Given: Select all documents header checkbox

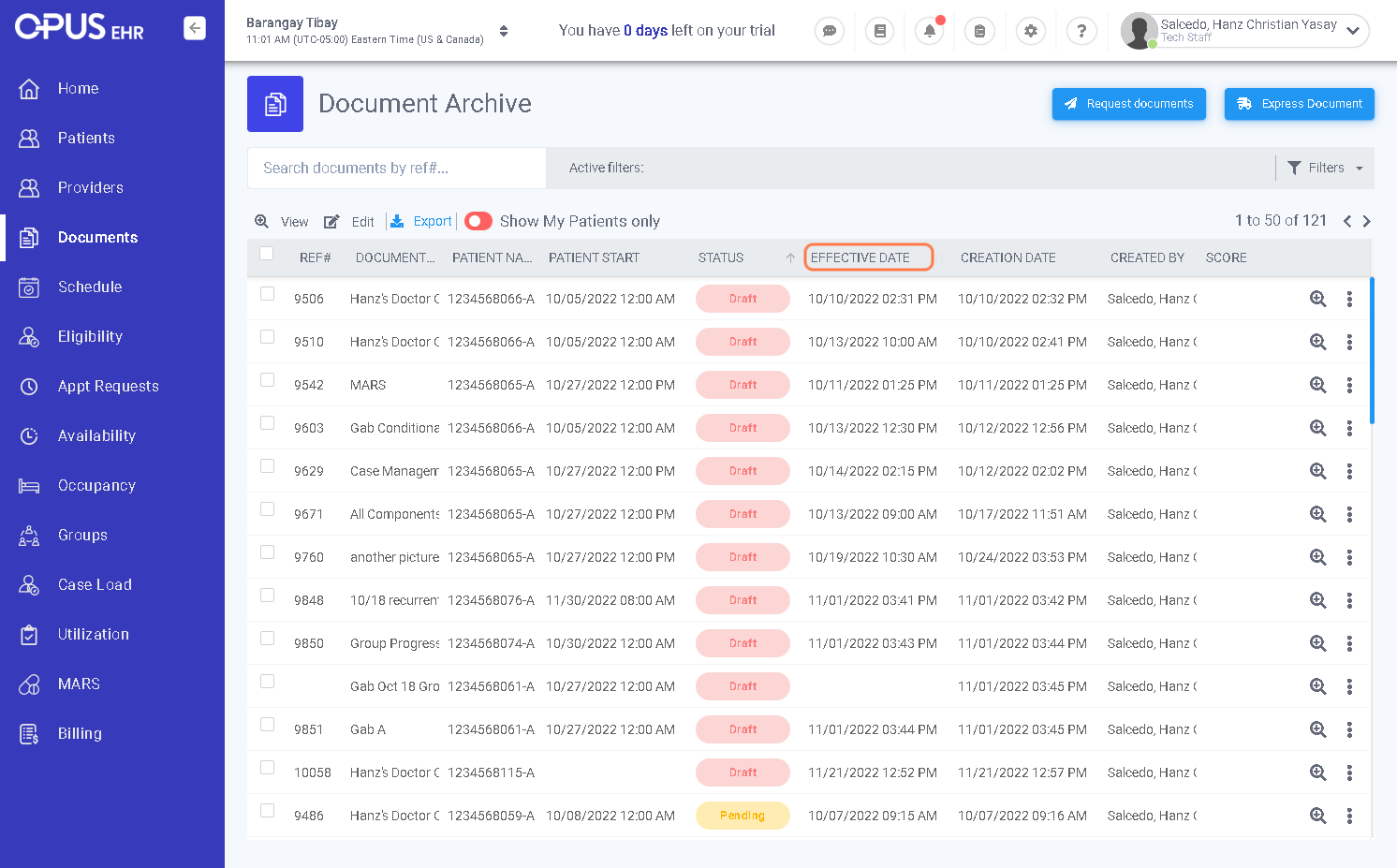Looking at the screenshot, I should tap(267, 253).
